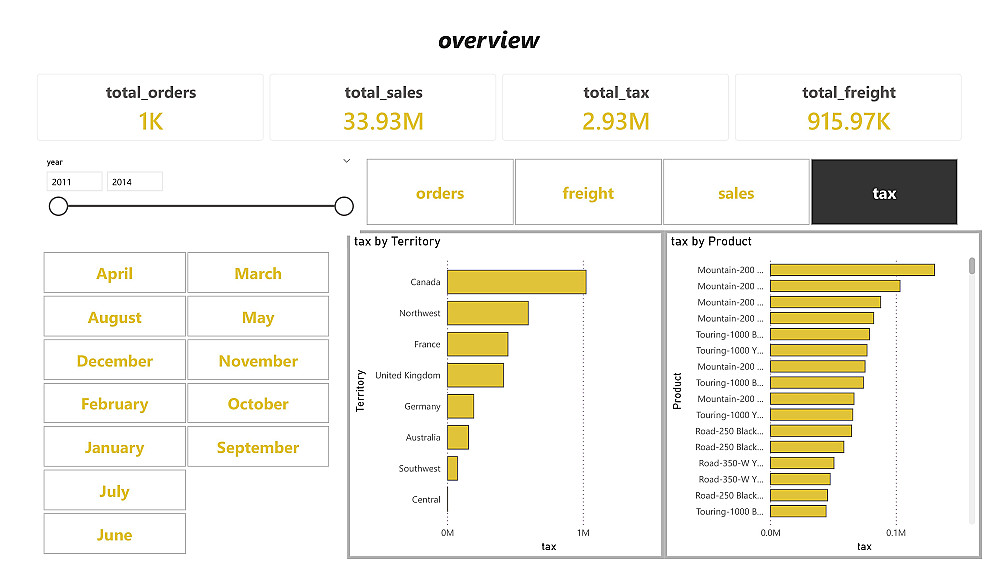Image resolution: width=1000 pixels, height=578 pixels.
Task: Select the Australia bar in territory chart
Action: [x=458, y=437]
